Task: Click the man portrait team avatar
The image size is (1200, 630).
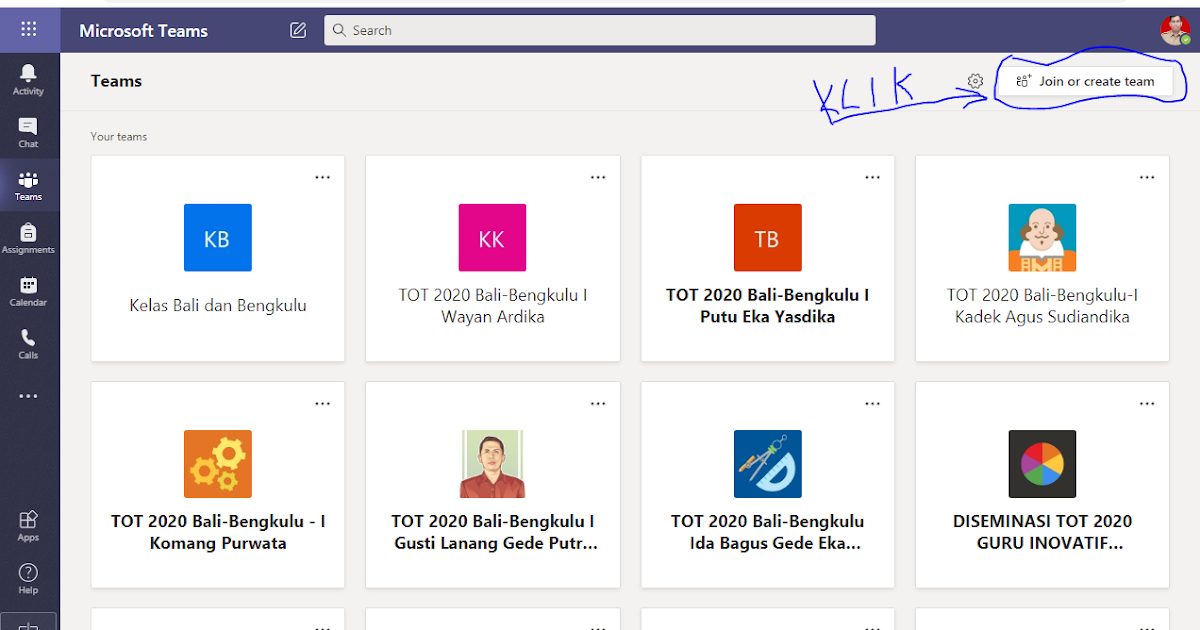Action: coord(492,464)
